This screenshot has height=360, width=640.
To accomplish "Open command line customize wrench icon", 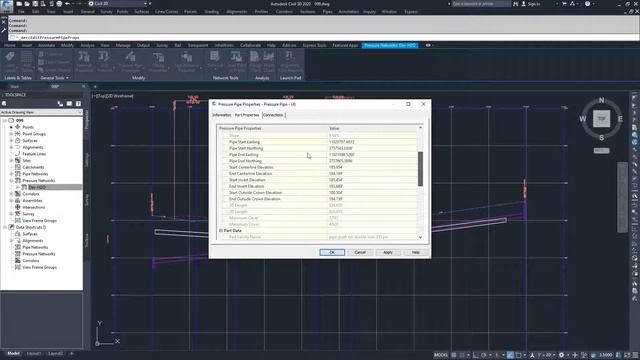I will (4, 30).
